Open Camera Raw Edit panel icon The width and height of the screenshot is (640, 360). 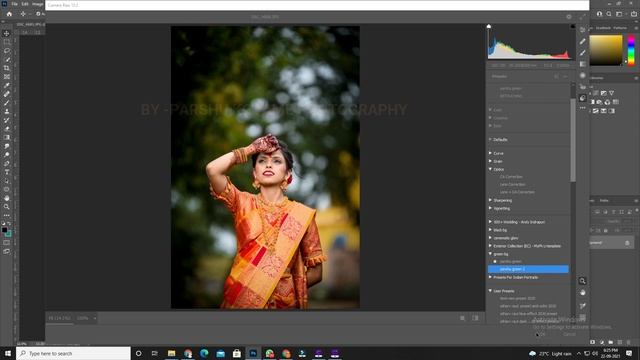(x=582, y=30)
